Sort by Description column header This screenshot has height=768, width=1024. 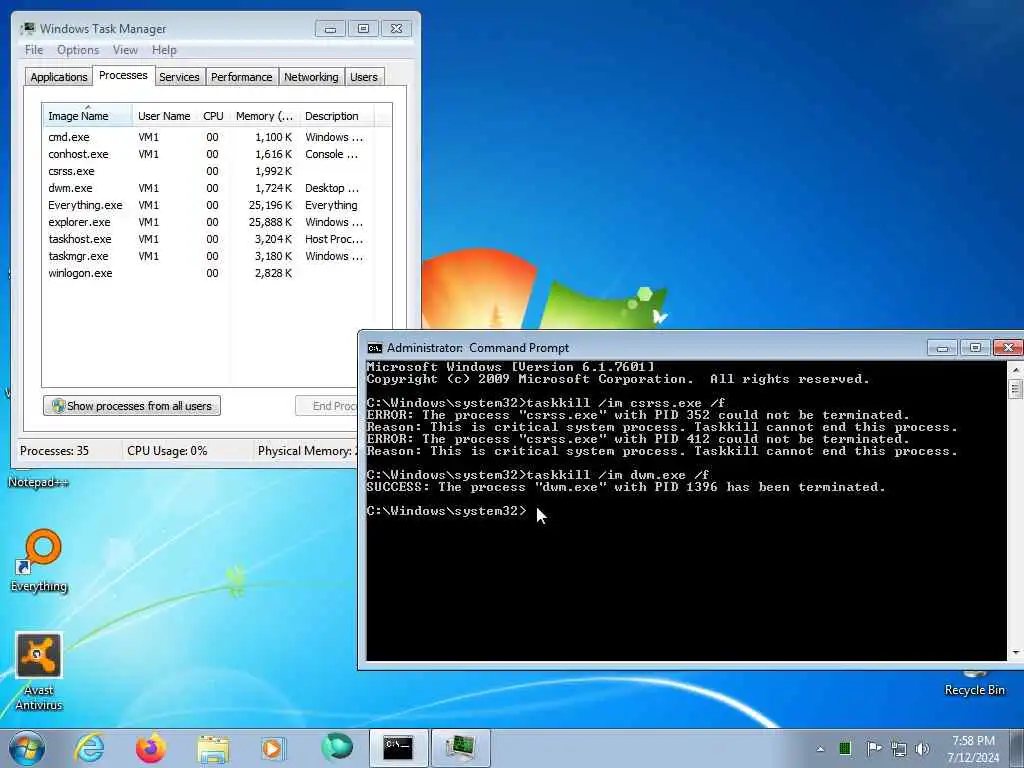click(336, 116)
